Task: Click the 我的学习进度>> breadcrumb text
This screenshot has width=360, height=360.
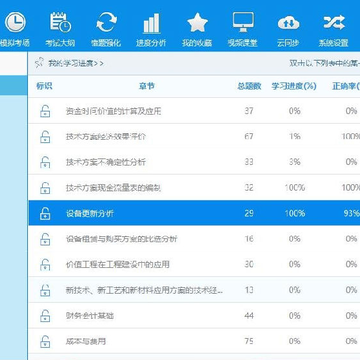Action: [76, 63]
